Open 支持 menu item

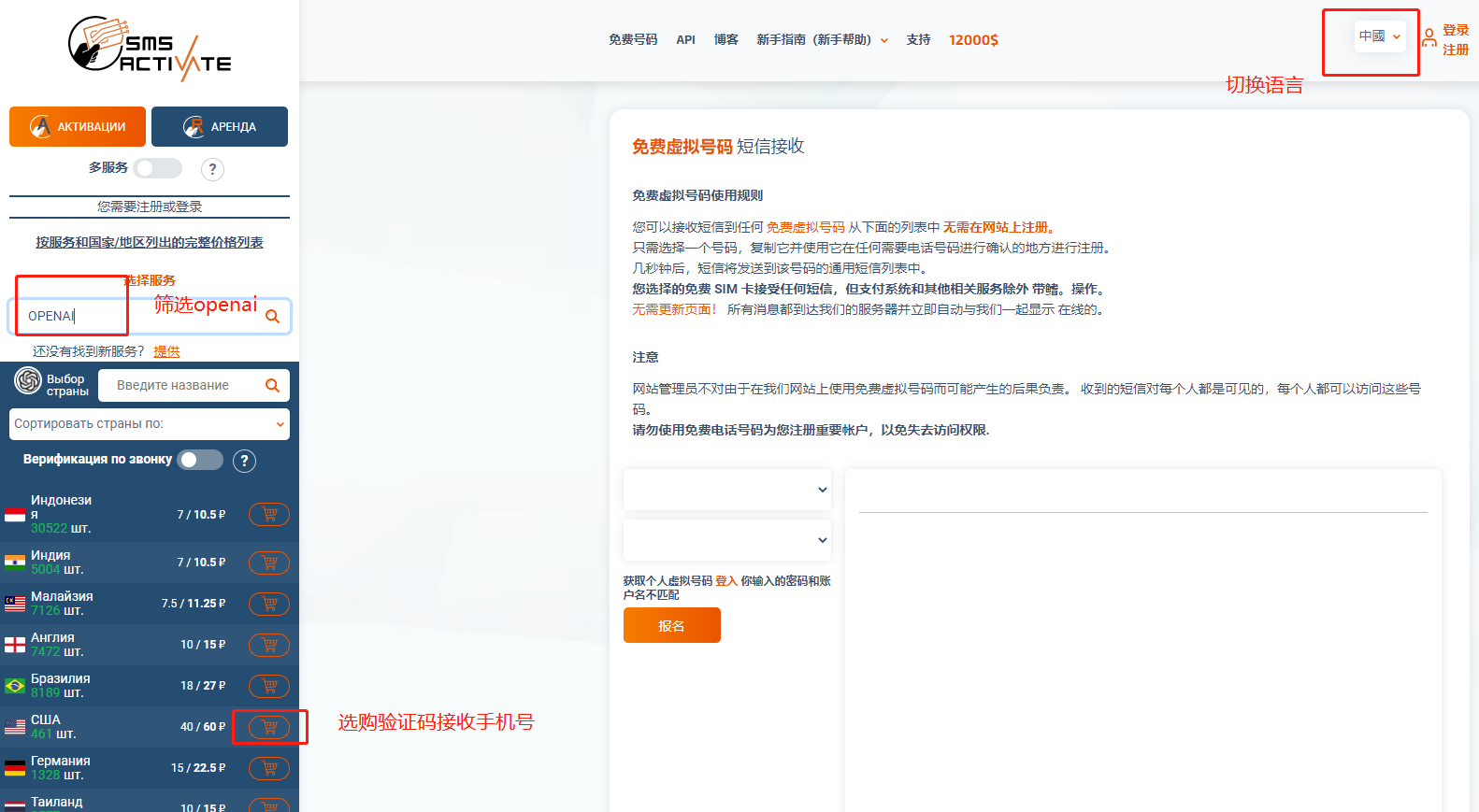(x=918, y=40)
